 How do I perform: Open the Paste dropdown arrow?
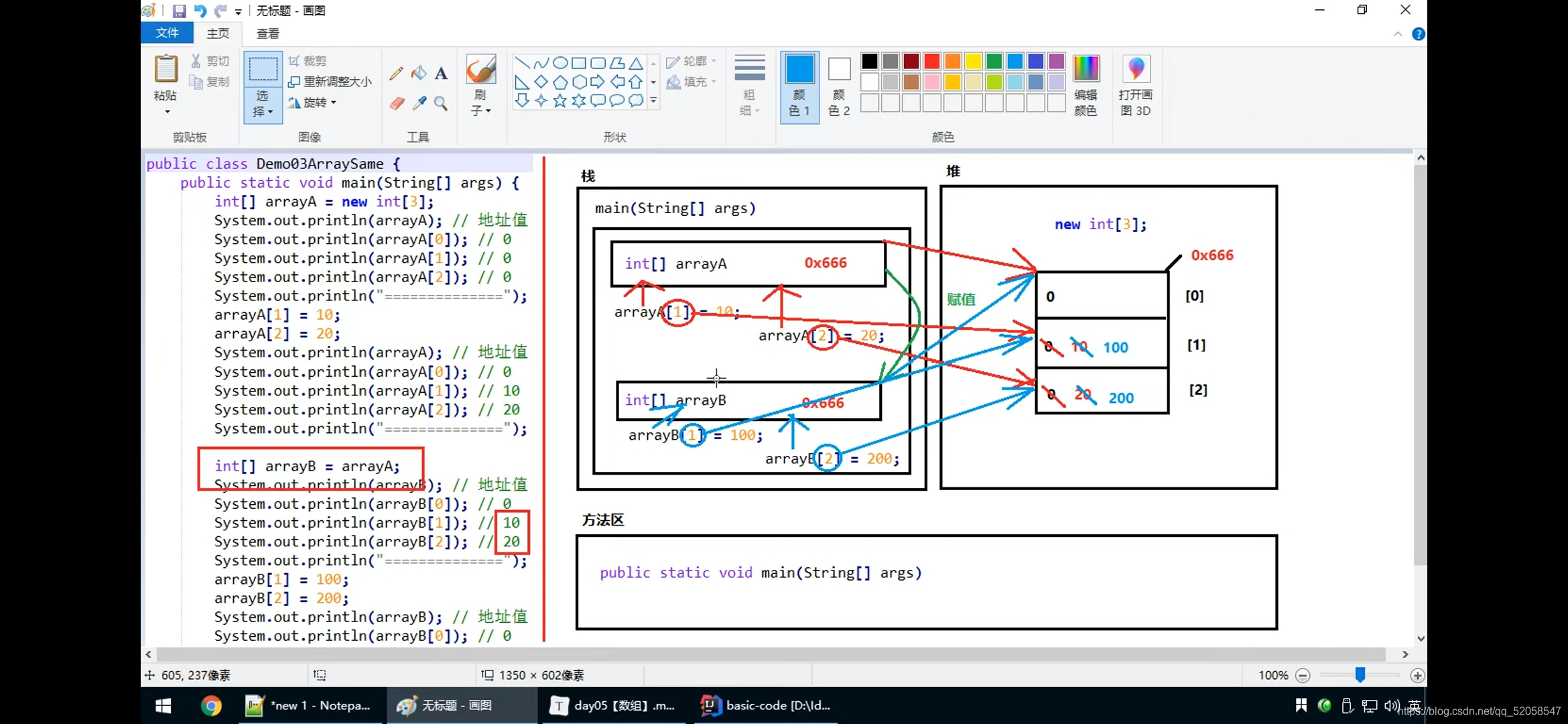(167, 112)
